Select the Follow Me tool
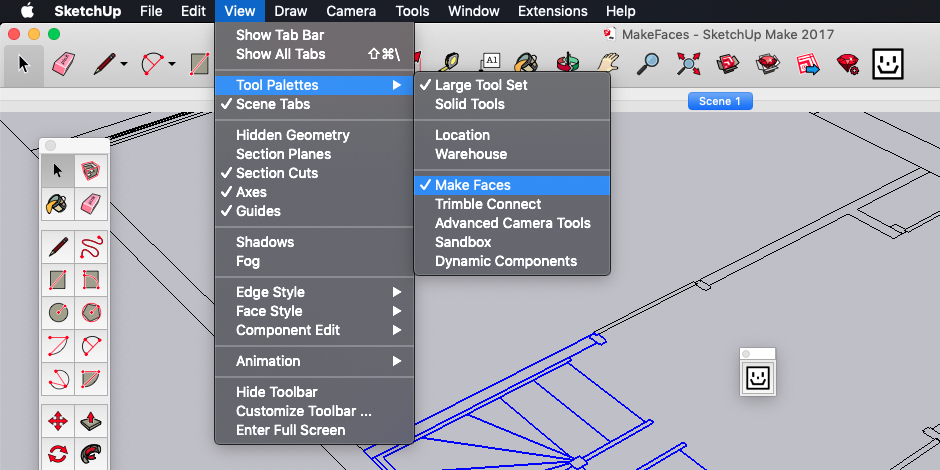This screenshot has height=470, width=940. [x=91, y=453]
